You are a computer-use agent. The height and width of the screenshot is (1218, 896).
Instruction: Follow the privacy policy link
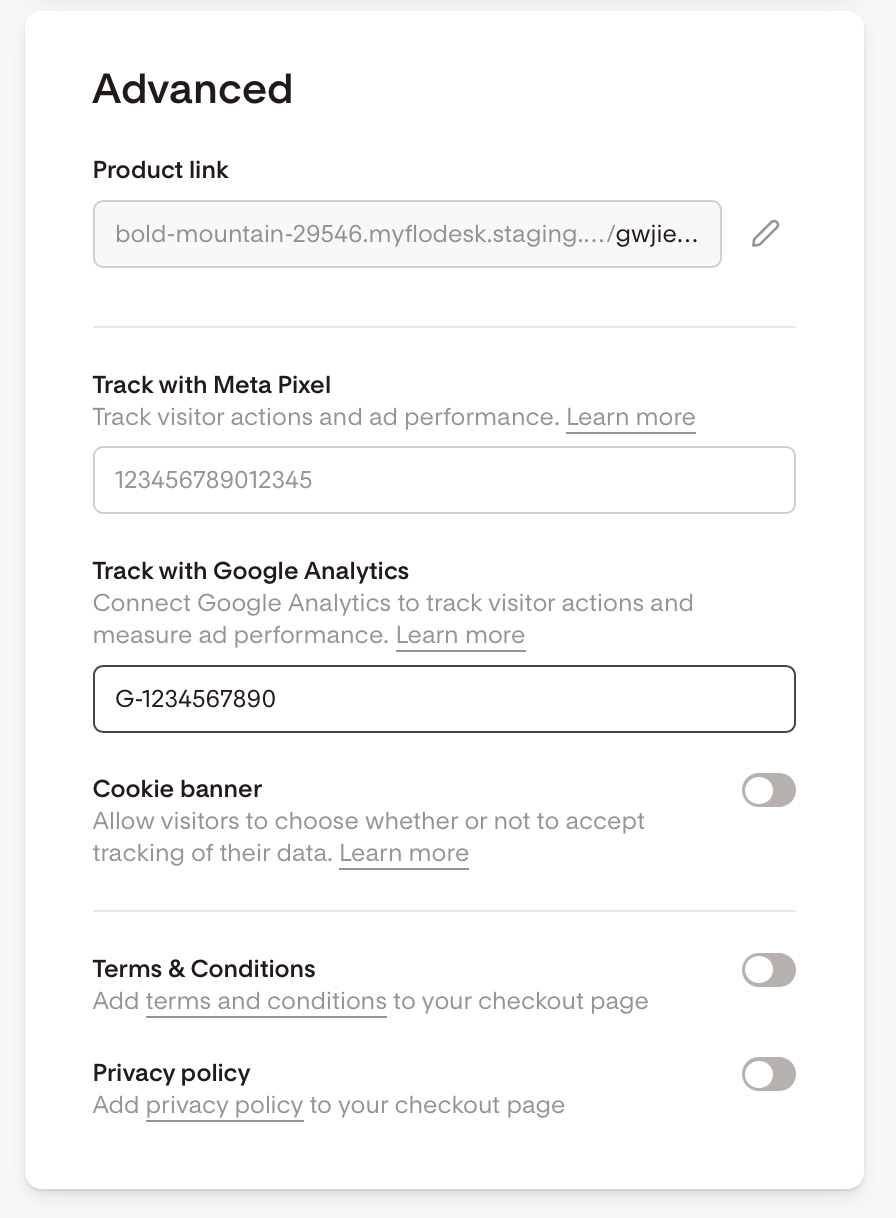point(224,1105)
